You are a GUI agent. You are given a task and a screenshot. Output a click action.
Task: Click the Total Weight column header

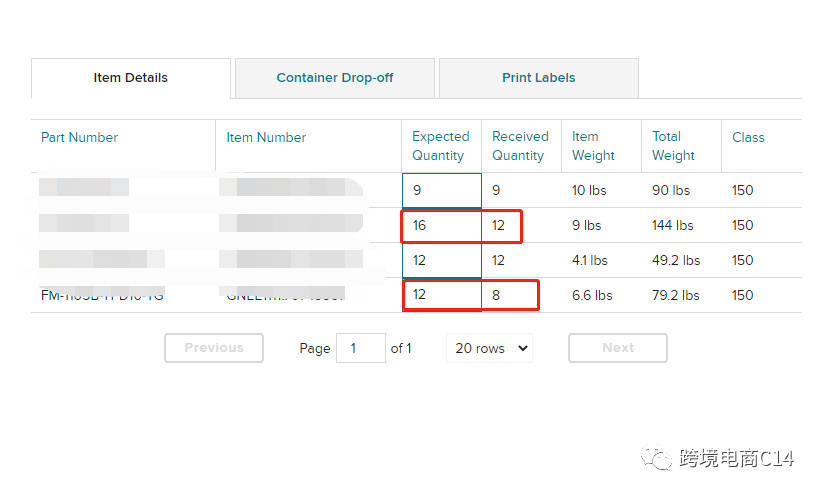pos(673,146)
